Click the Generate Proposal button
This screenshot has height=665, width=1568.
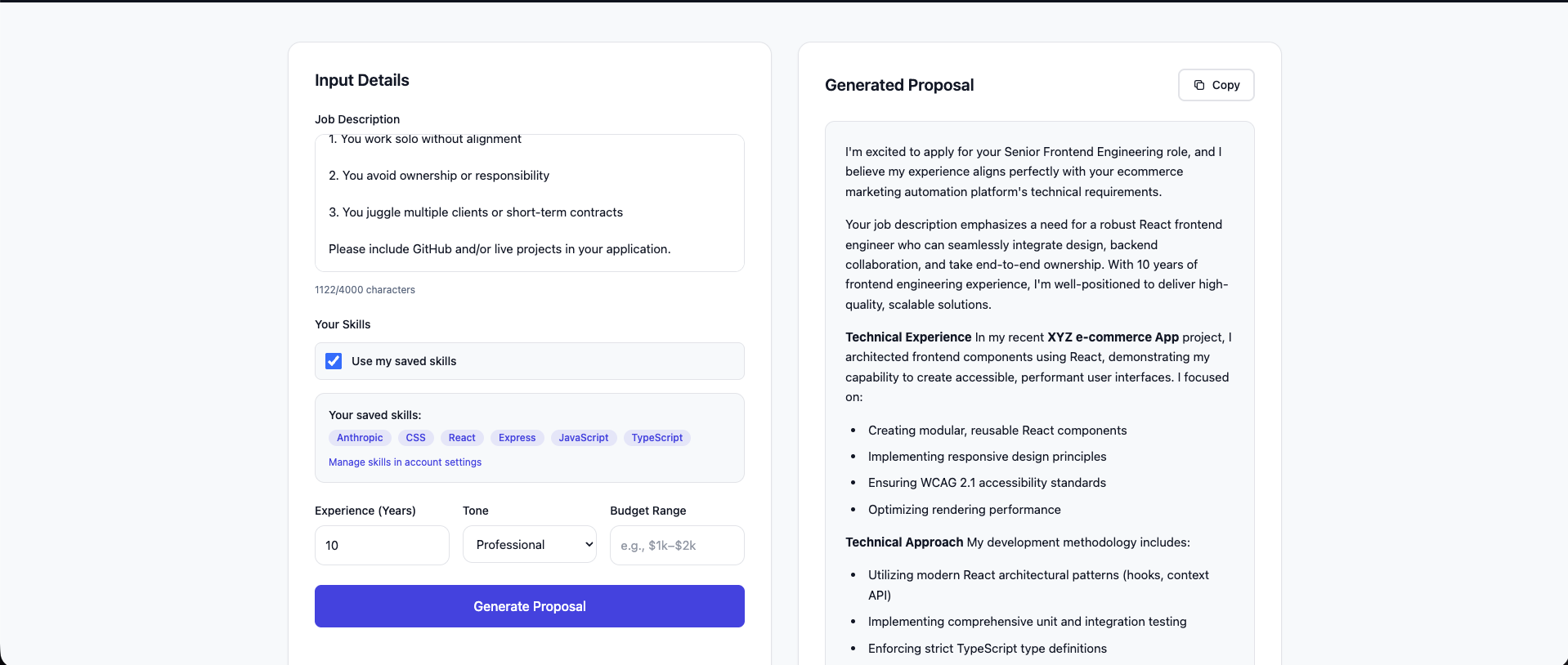[x=529, y=606]
